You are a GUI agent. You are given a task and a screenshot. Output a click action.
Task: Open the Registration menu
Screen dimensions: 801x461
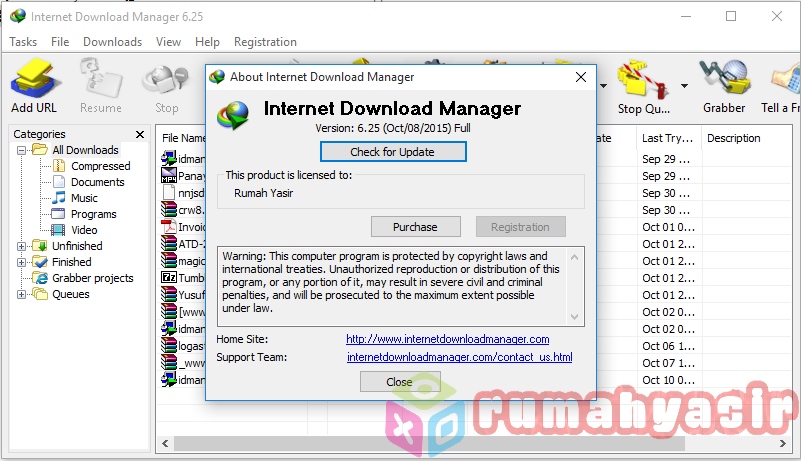click(x=265, y=42)
